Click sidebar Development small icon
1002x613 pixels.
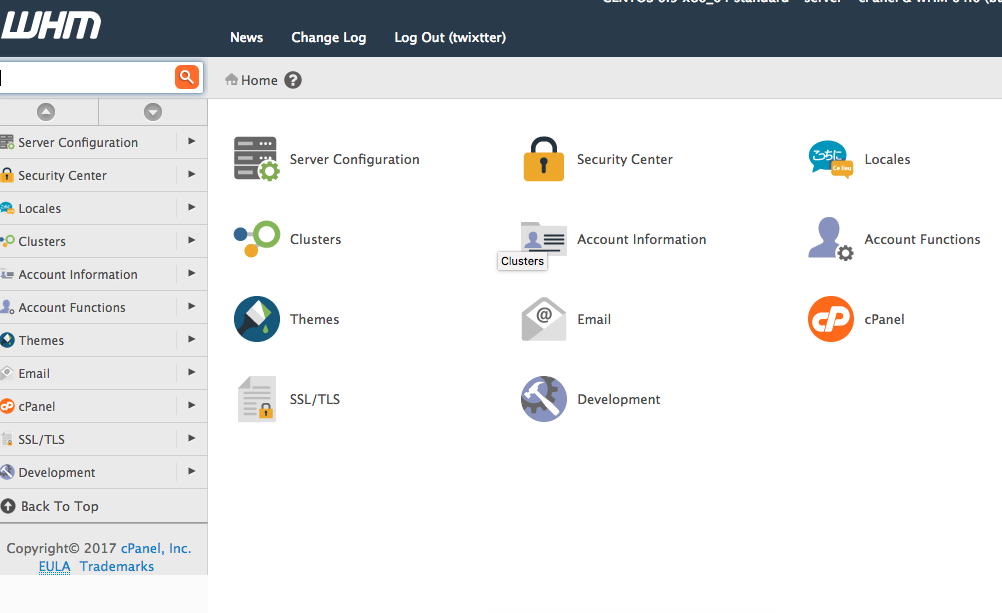pos(7,472)
